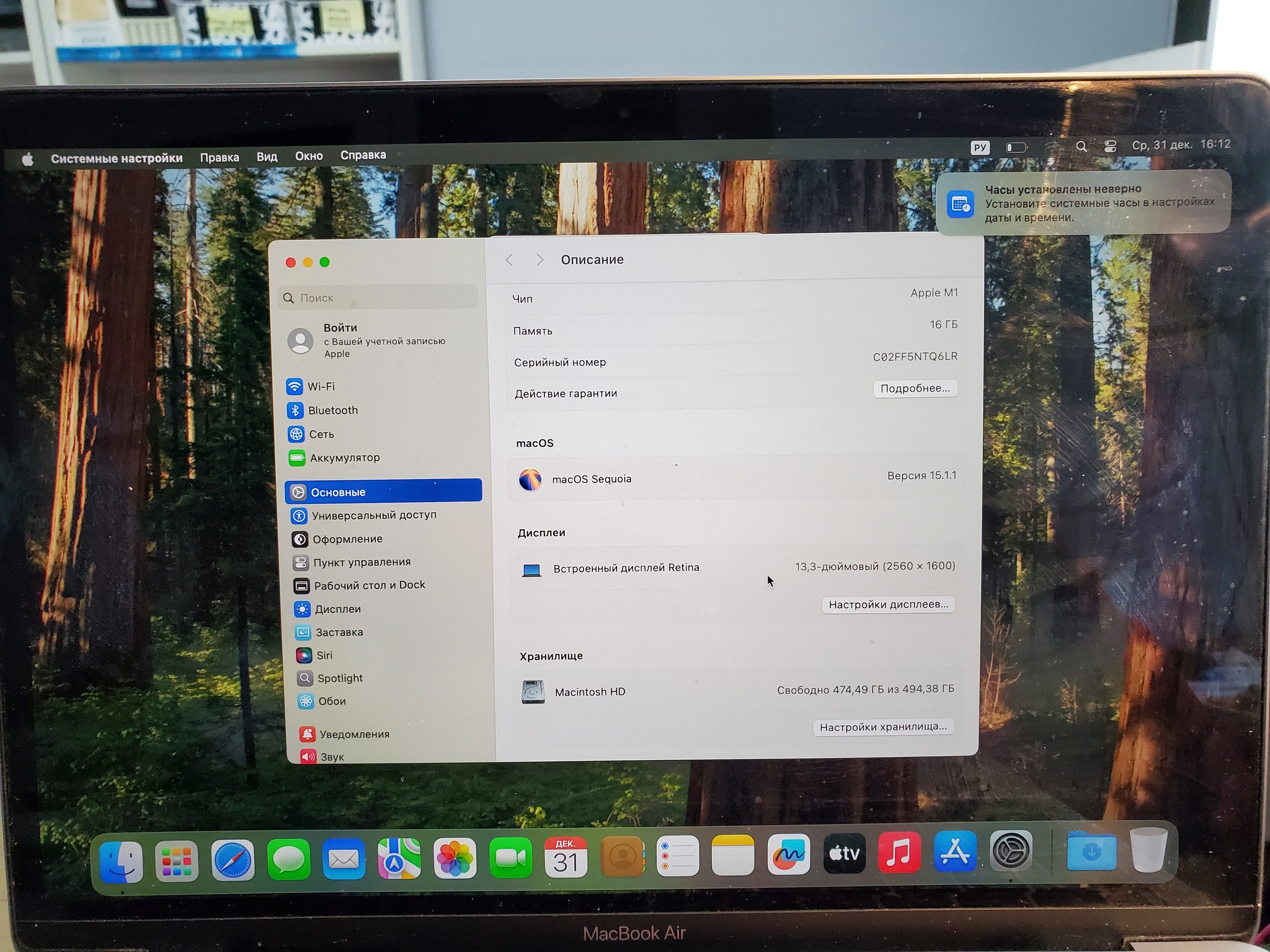
Task: Open Launchpad from the Dock
Action: point(177,862)
